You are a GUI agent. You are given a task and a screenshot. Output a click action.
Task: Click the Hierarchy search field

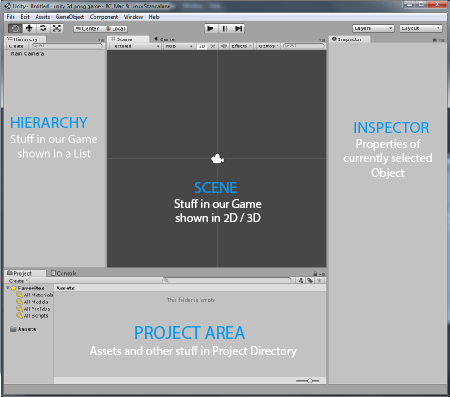67,46
